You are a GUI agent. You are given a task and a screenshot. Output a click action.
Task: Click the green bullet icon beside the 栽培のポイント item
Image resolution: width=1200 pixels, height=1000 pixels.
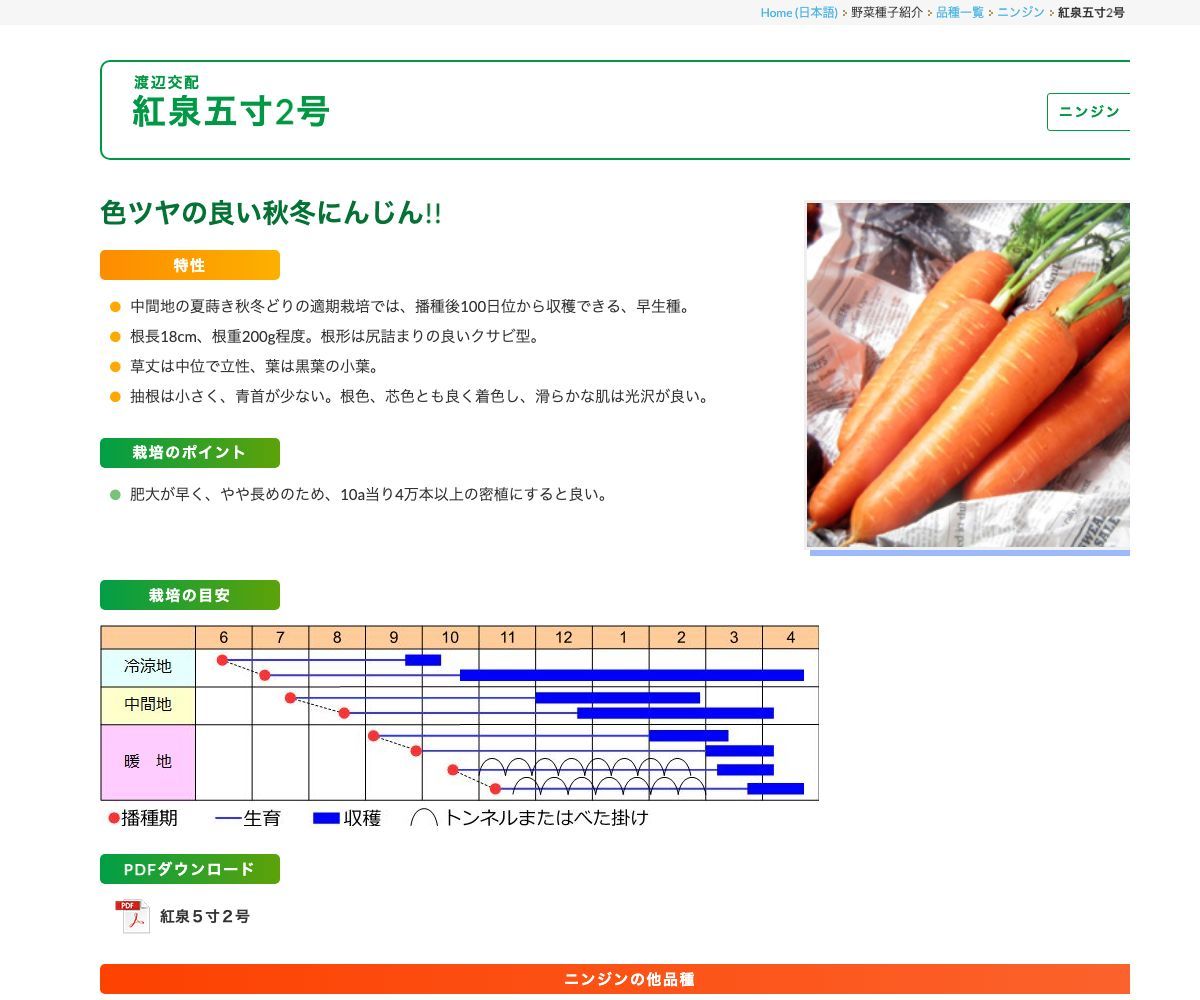tap(113, 493)
